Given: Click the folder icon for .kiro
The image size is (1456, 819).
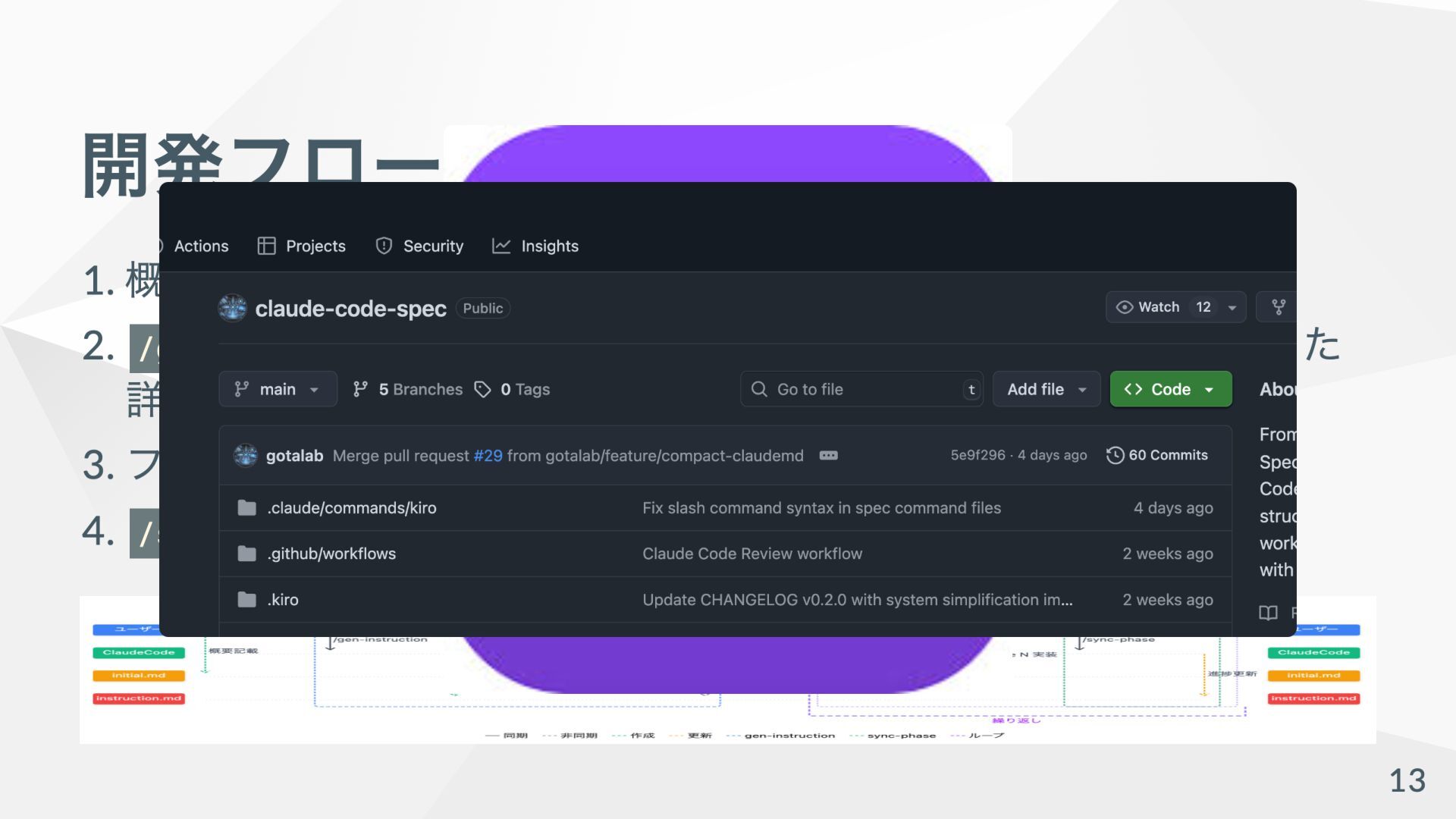Looking at the screenshot, I should click(x=246, y=600).
